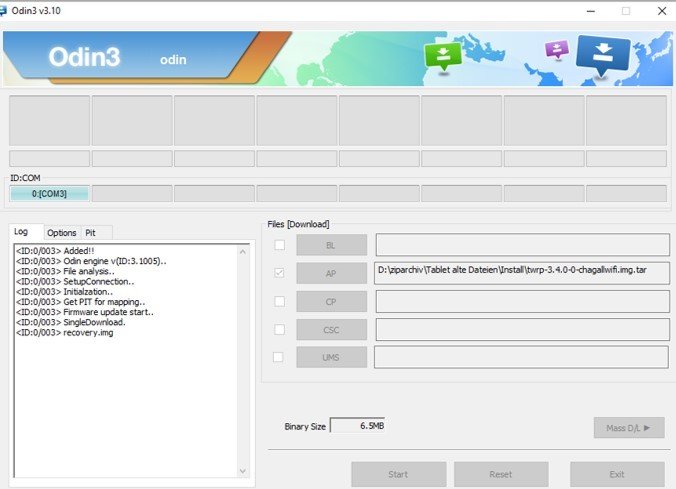Click the Odin3 app icon in title bar
The image size is (676, 489).
coord(3,11)
